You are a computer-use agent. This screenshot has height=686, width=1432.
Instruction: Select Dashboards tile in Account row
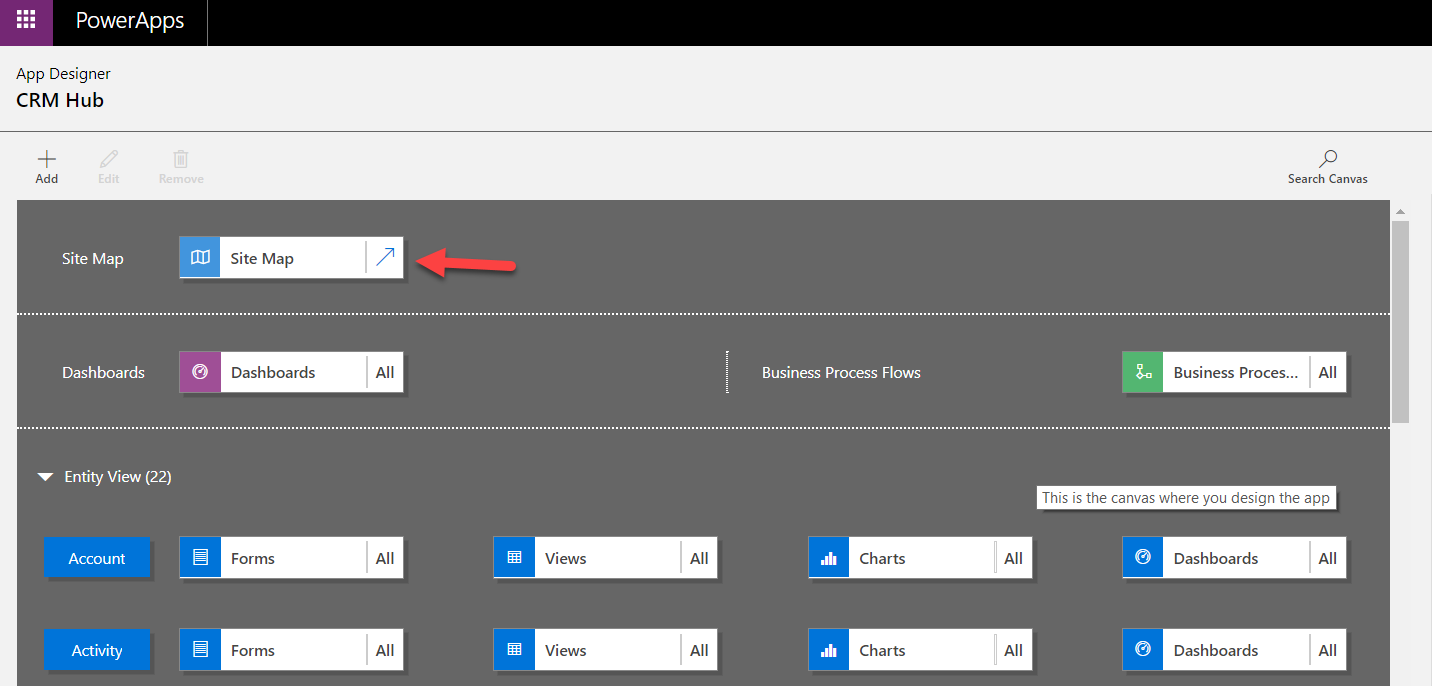tap(1235, 558)
